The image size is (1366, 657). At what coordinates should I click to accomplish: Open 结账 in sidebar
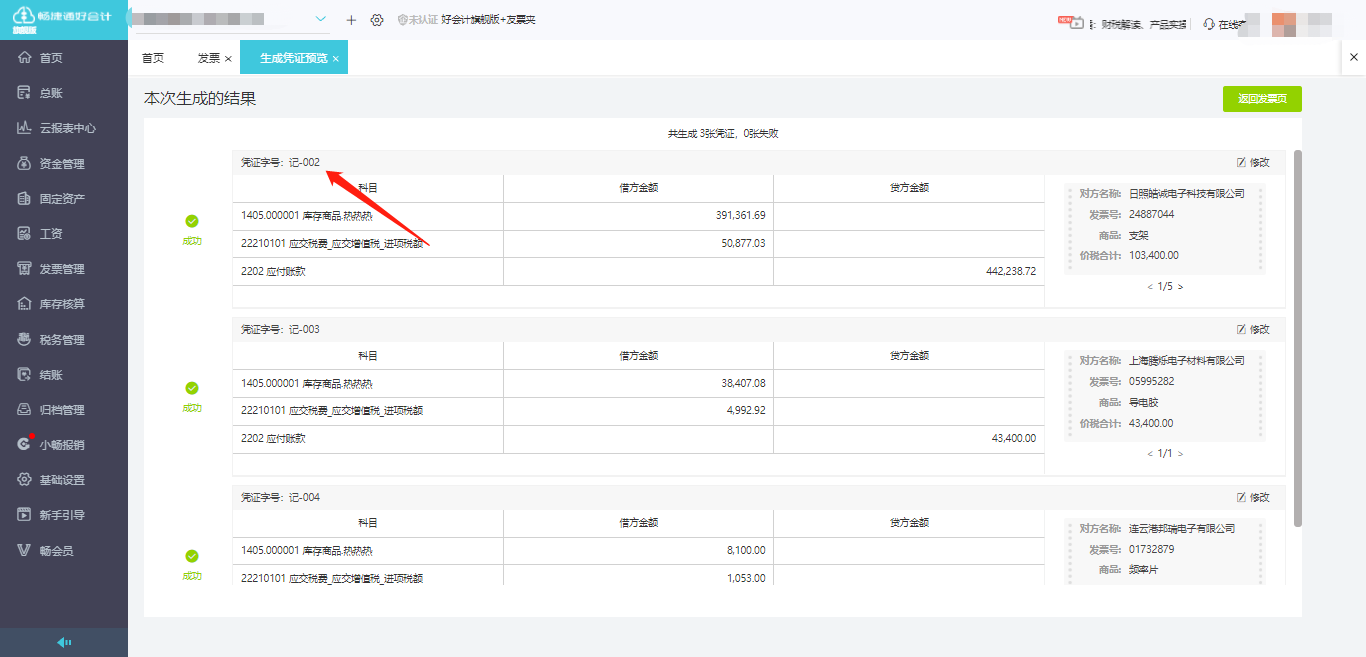[64, 375]
